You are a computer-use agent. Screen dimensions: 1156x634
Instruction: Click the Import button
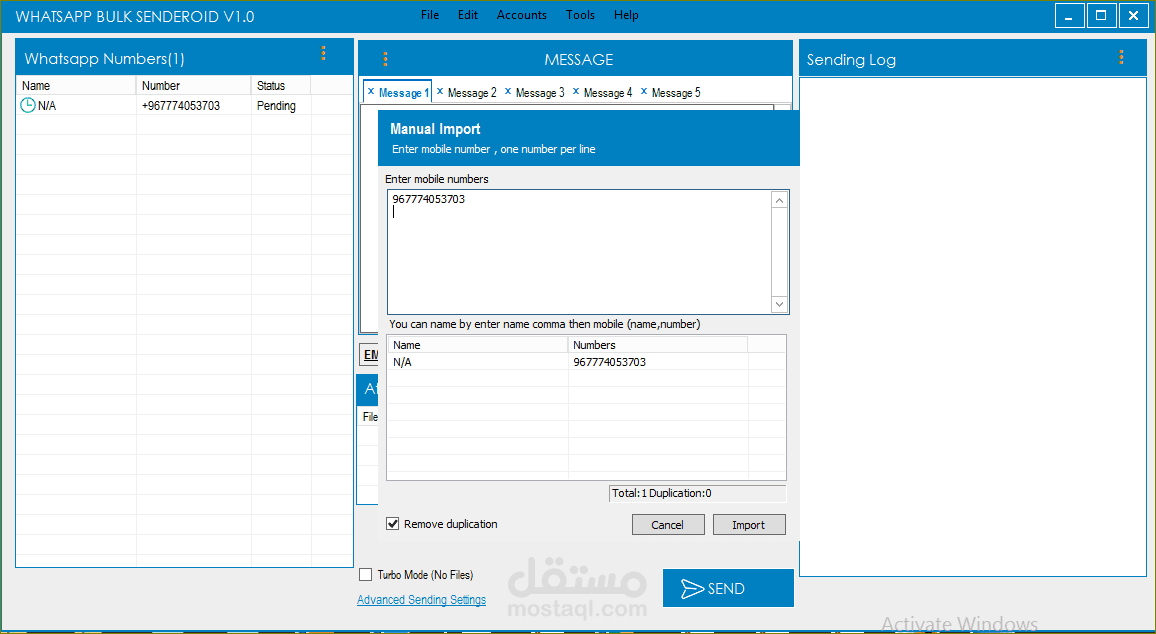(749, 525)
